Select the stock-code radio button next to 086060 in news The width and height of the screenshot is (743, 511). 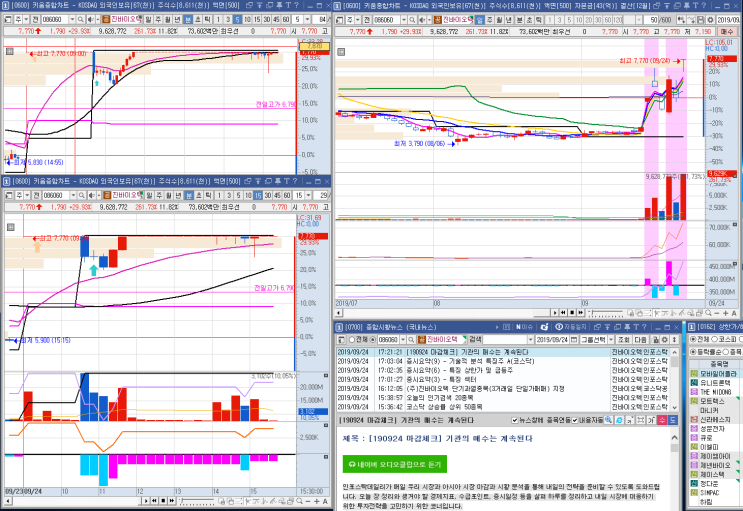[x=372, y=340]
